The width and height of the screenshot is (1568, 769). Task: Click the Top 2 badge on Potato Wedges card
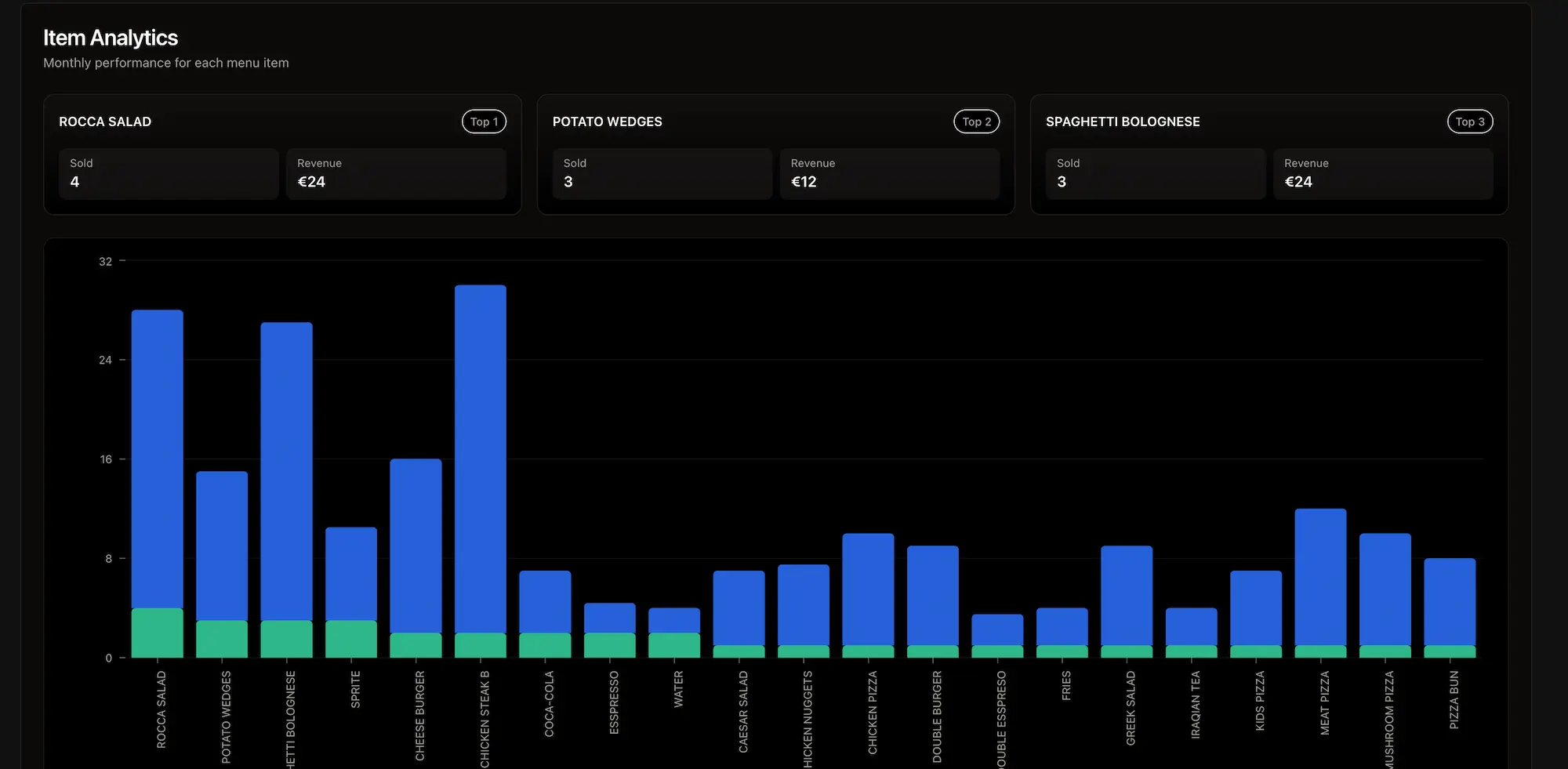(977, 122)
